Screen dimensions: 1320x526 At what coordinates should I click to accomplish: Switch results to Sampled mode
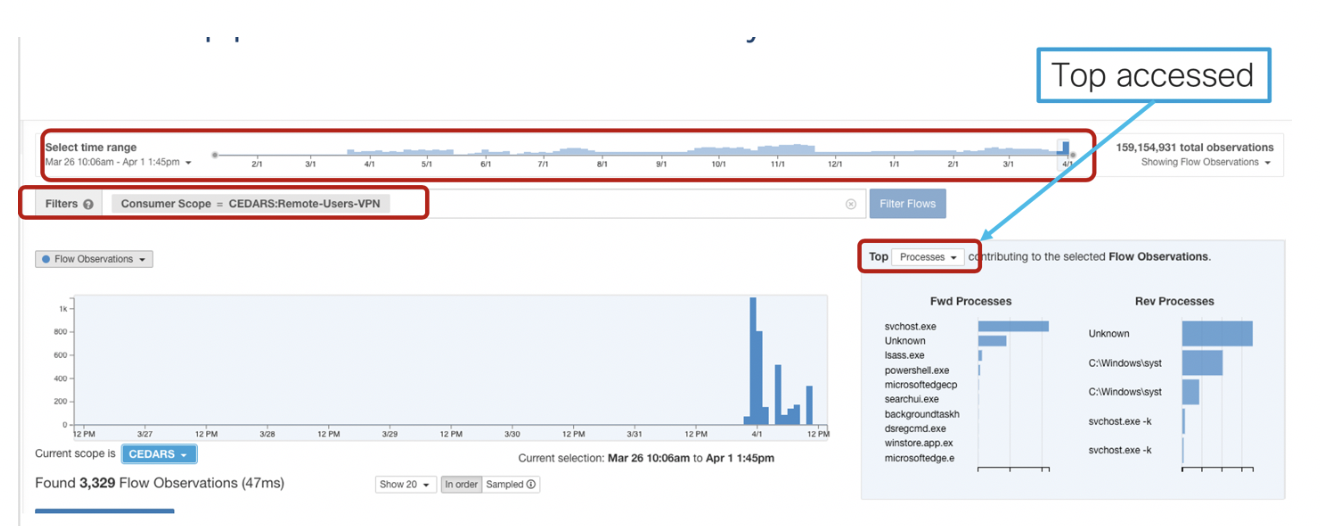pos(505,485)
